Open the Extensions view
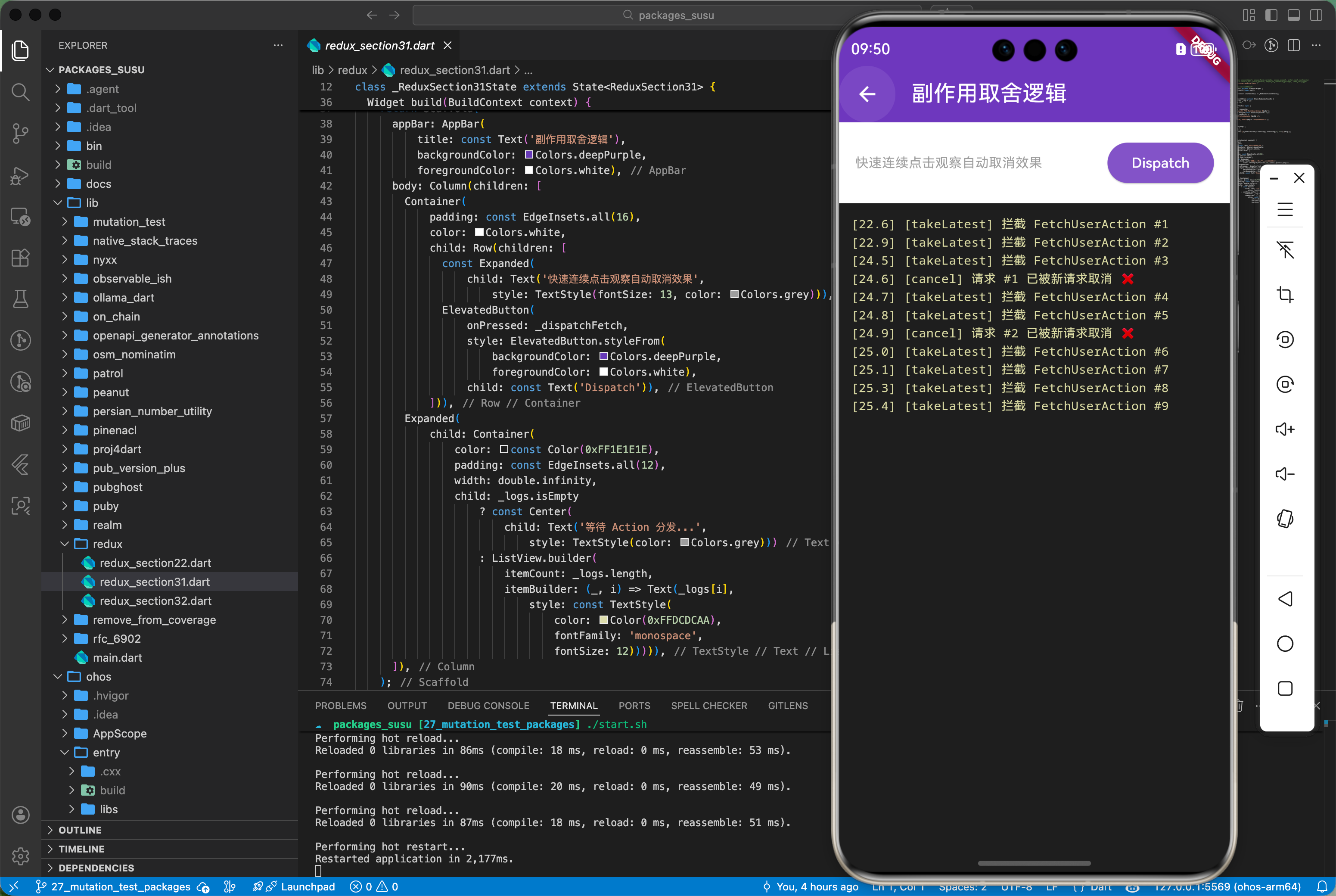Screen dimensions: 1336x896 pos(21,258)
